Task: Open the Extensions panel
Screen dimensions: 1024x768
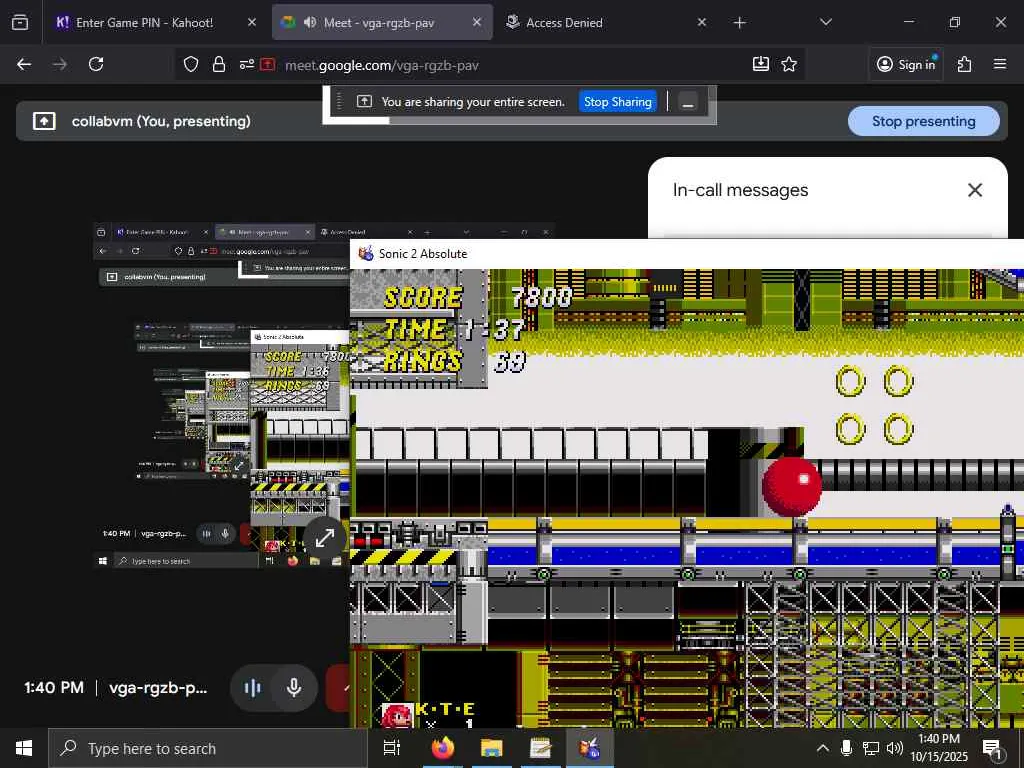Action: tap(964, 64)
